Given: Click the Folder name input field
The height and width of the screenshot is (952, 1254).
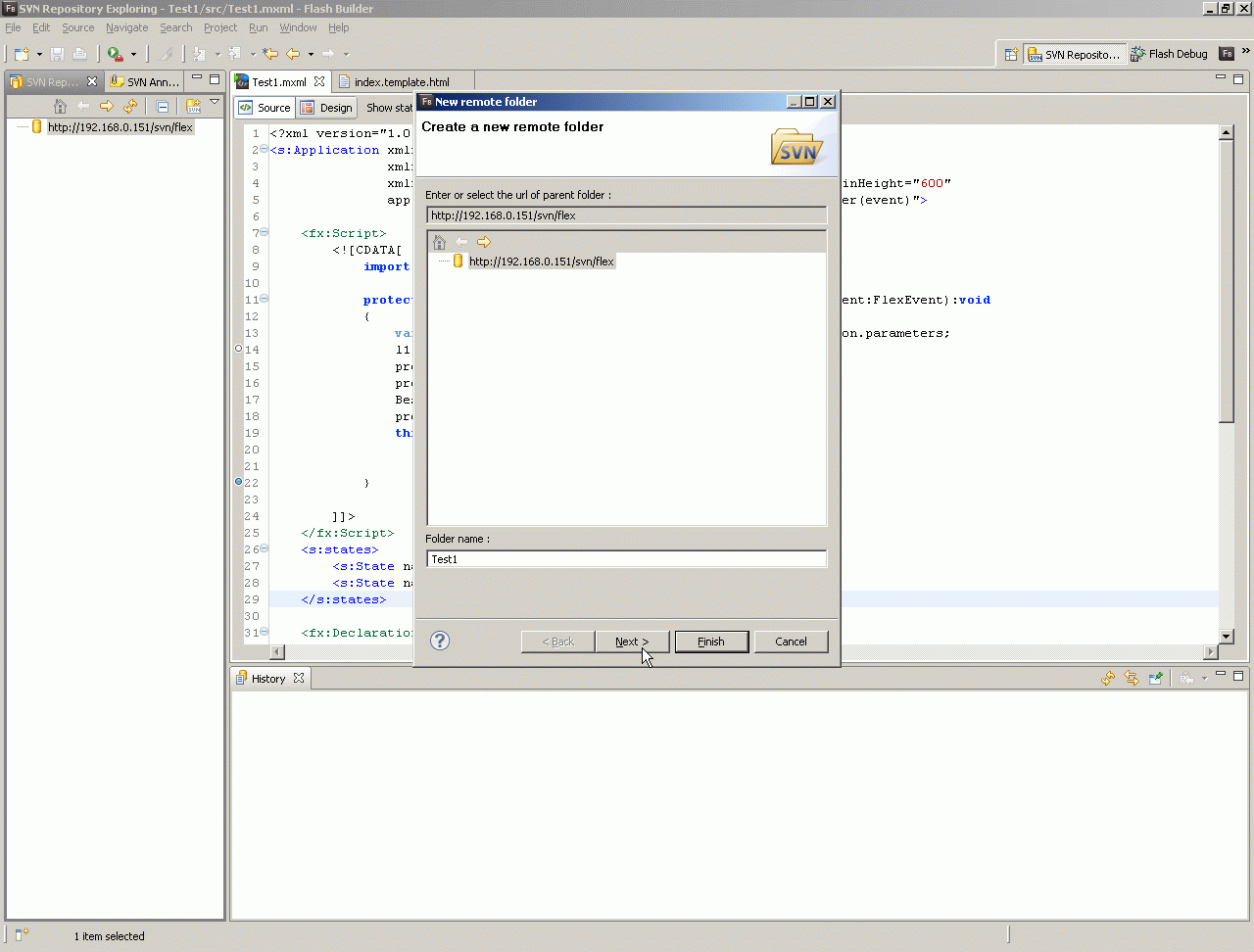Looking at the screenshot, I should [x=627, y=559].
